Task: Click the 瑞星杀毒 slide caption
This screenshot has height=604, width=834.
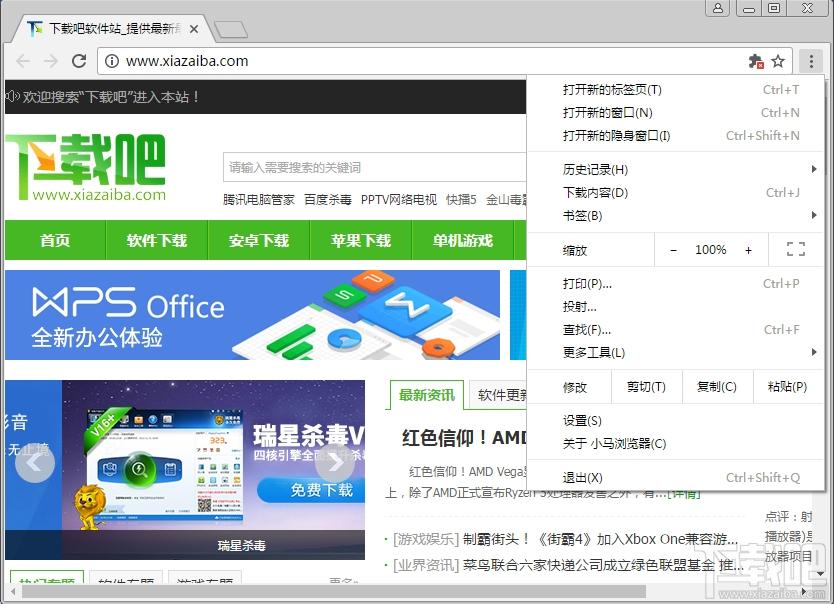Action: tap(241, 545)
